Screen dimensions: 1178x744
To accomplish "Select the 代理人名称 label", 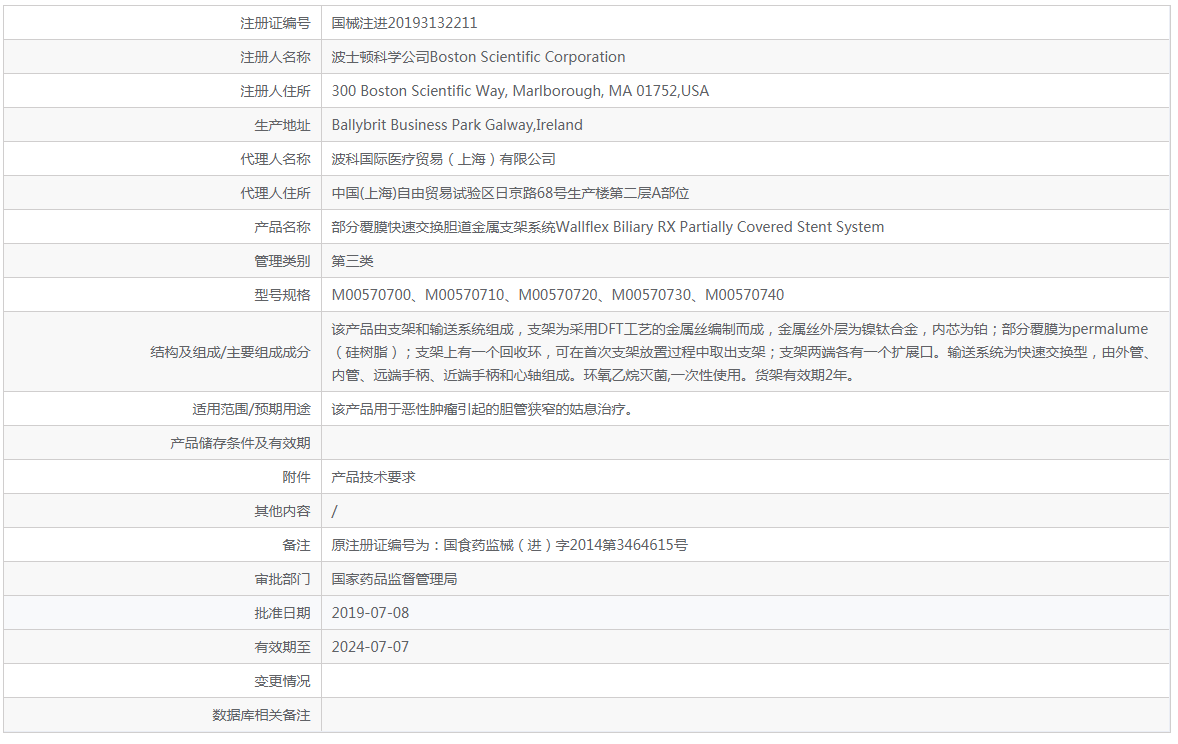I will (275, 159).
